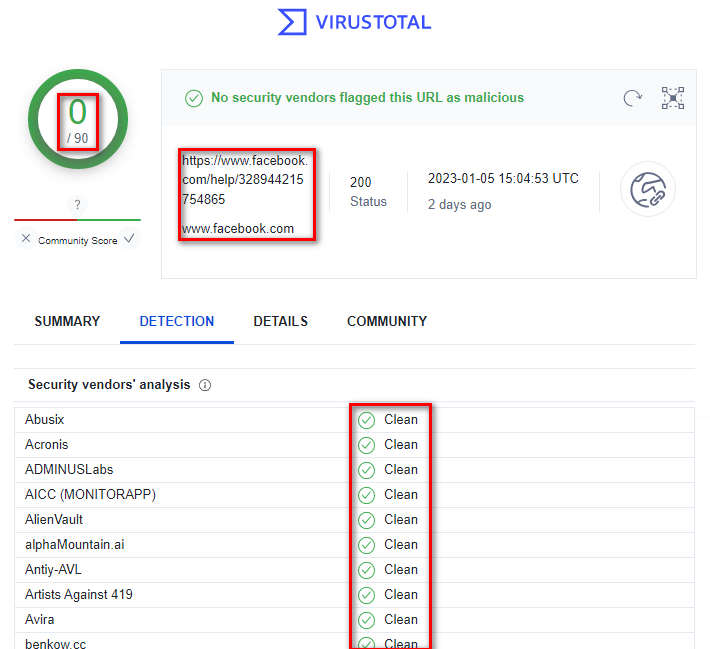Click the Community Score label
The width and height of the screenshot is (710, 649).
tap(77, 240)
